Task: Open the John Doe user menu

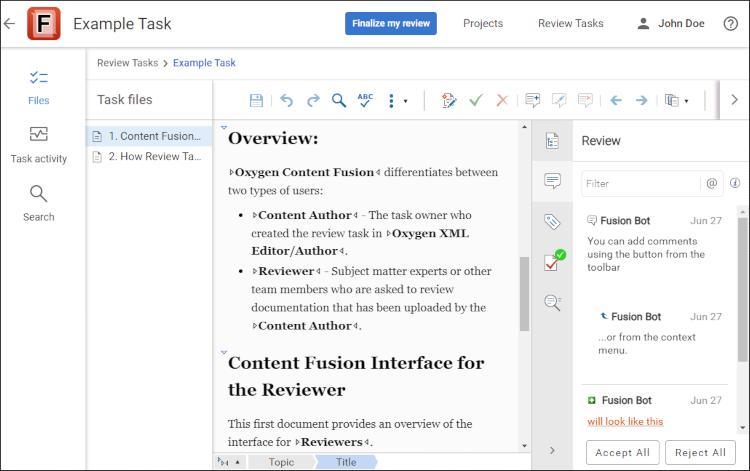Action: (x=671, y=23)
